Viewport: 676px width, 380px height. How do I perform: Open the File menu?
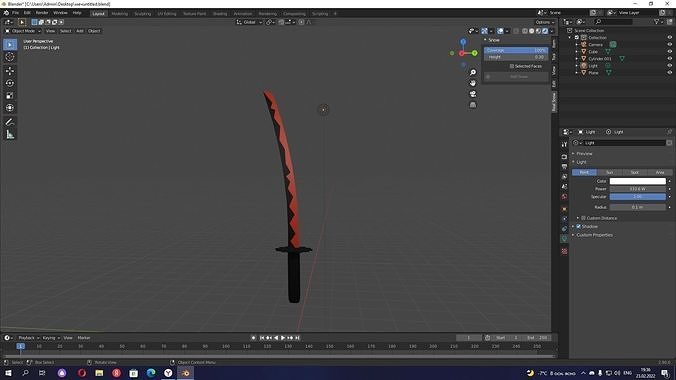click(x=16, y=13)
